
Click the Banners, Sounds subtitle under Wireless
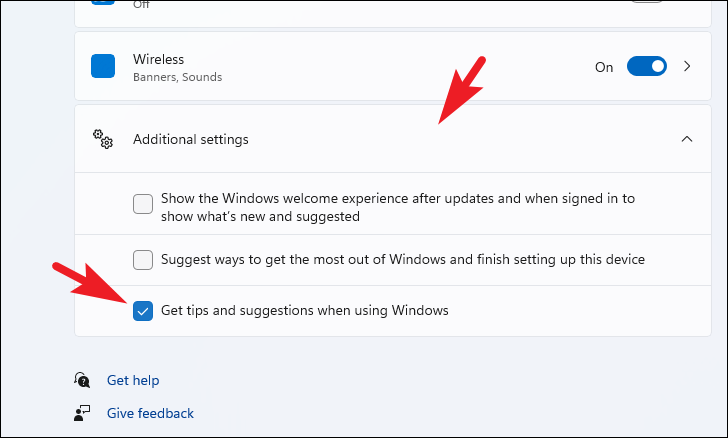tap(177, 77)
